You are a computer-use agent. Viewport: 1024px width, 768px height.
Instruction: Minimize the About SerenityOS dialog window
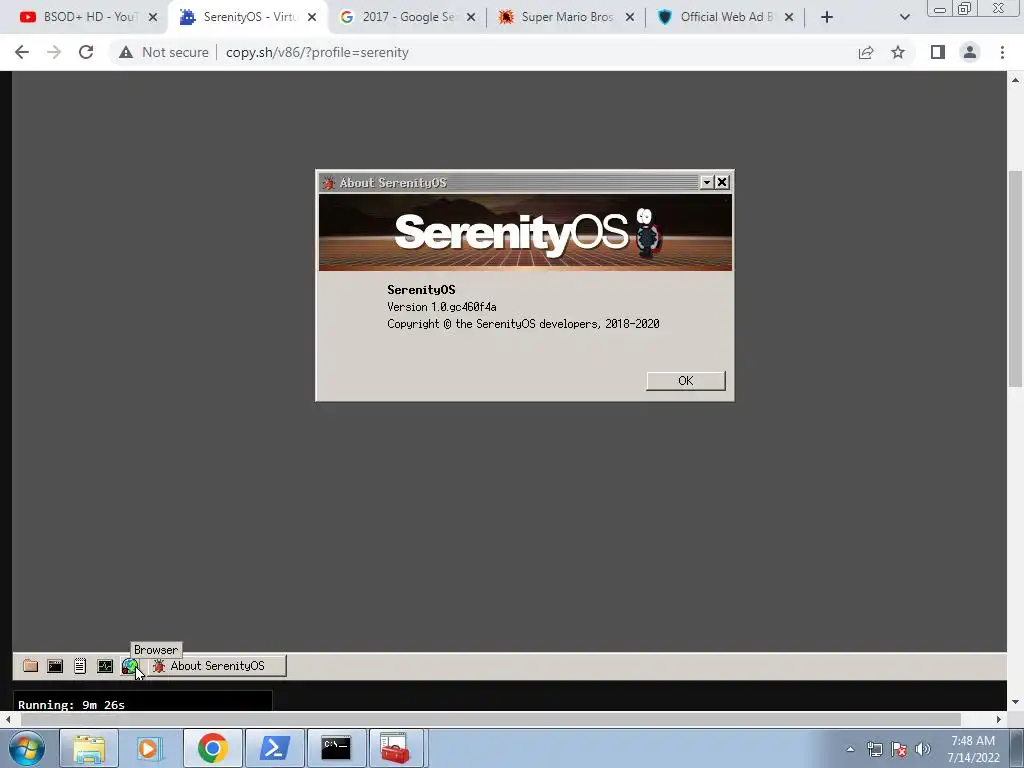coord(707,182)
